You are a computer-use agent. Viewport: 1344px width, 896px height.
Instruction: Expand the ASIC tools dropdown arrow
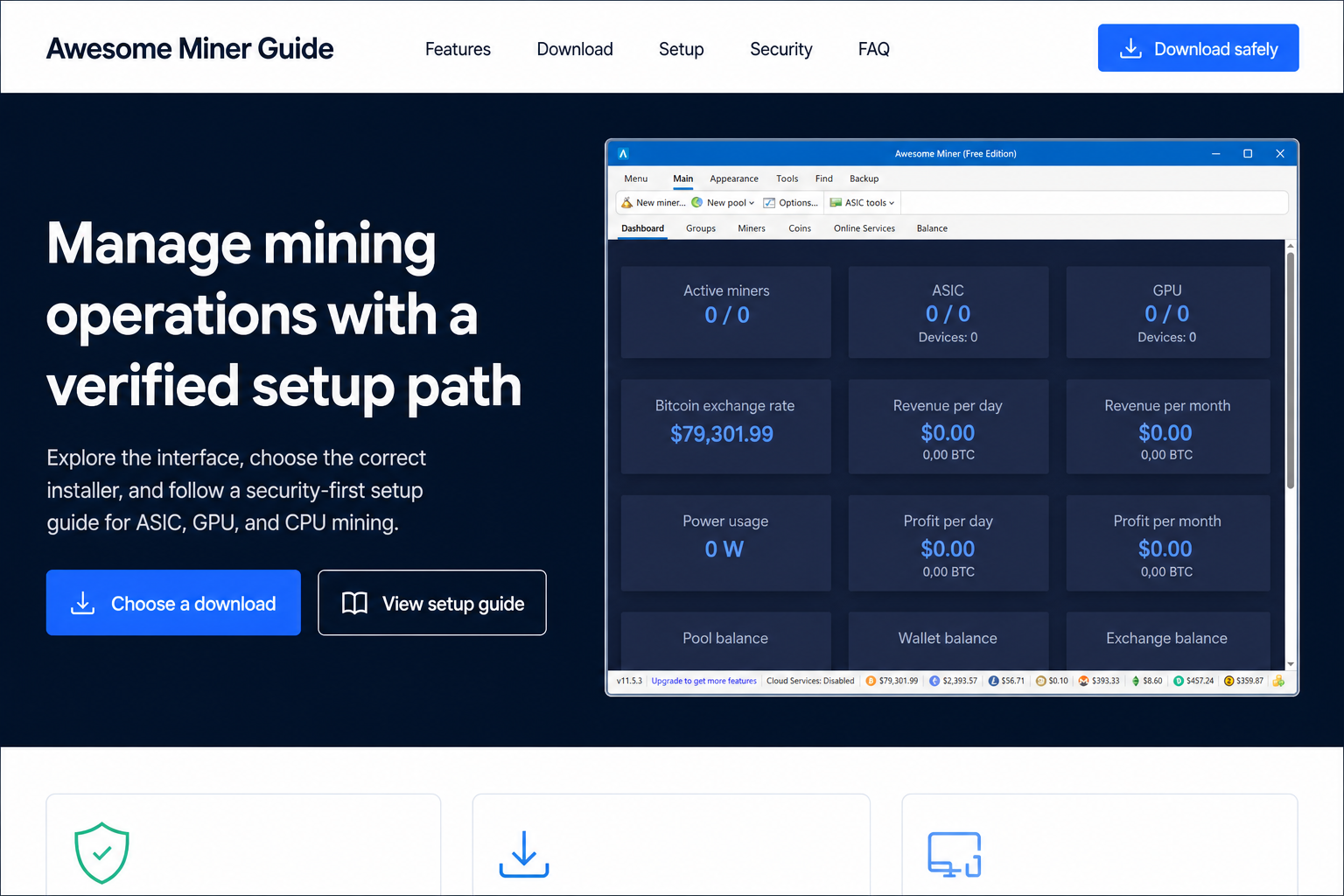tap(892, 203)
